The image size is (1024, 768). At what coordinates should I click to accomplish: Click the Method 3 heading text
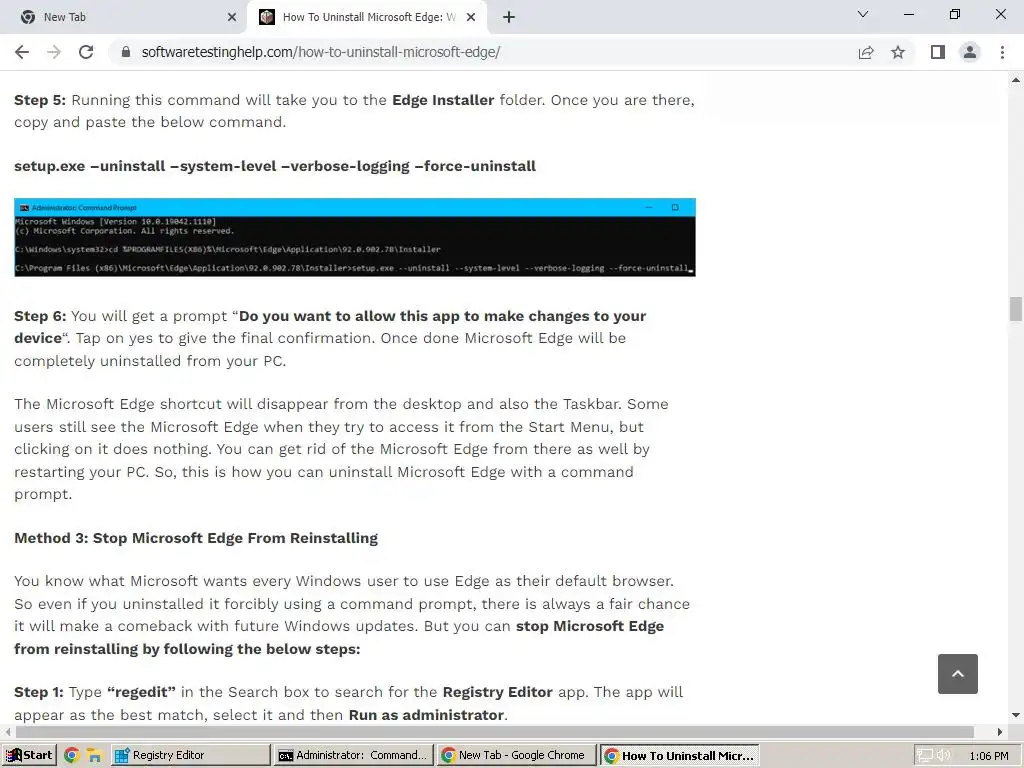(196, 538)
